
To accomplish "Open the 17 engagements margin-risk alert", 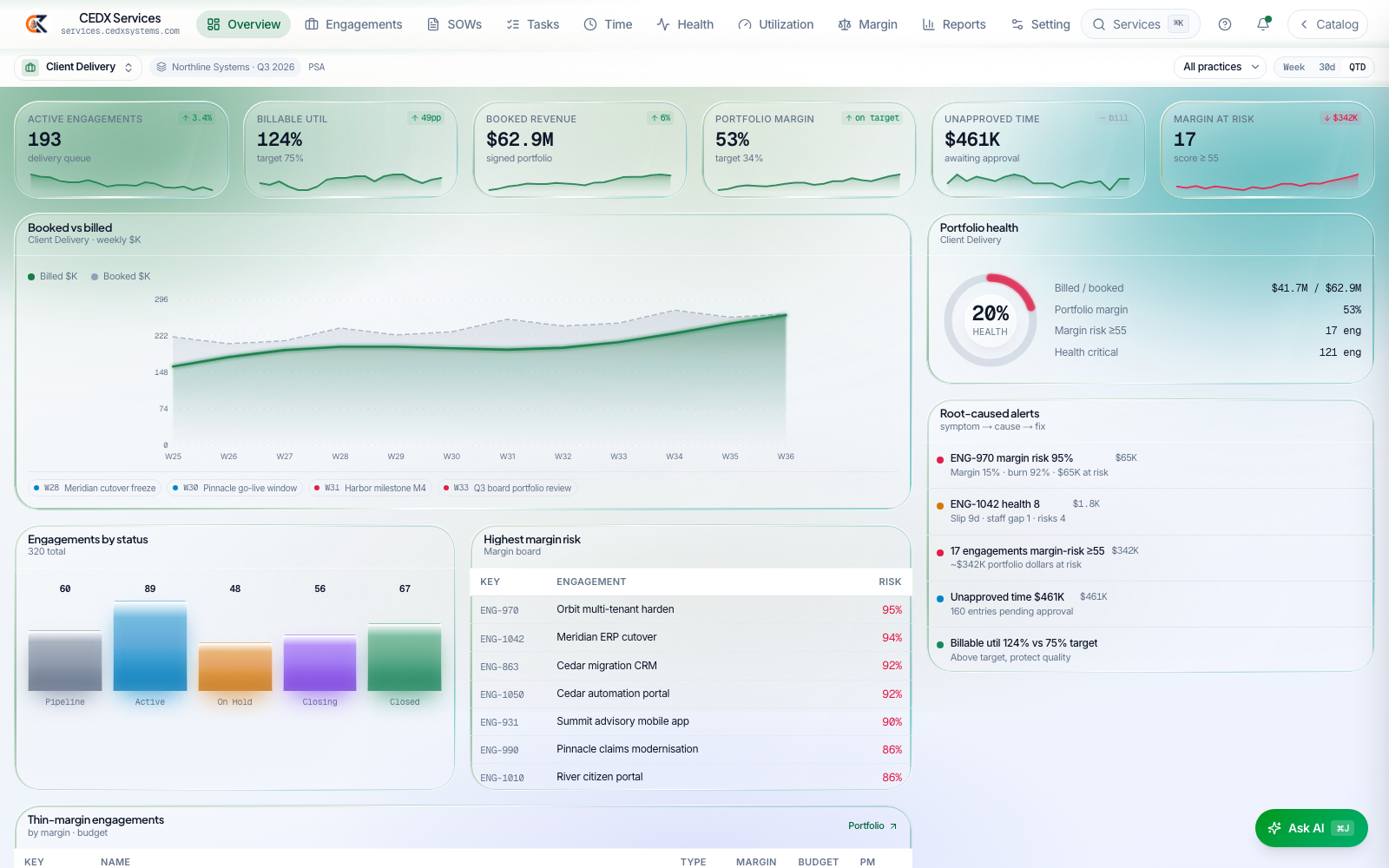I will click(x=1151, y=557).
